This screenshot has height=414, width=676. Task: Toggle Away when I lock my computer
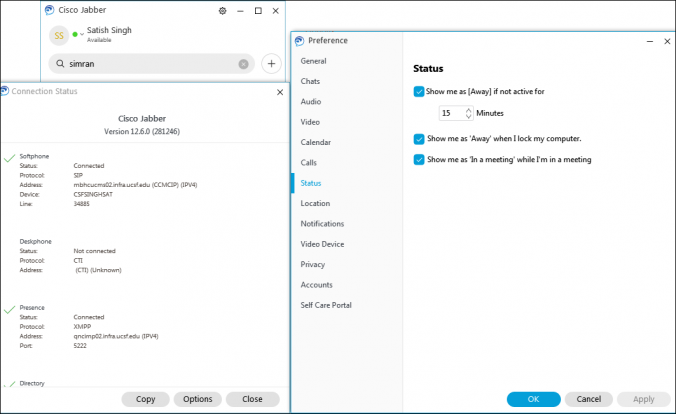click(x=419, y=139)
